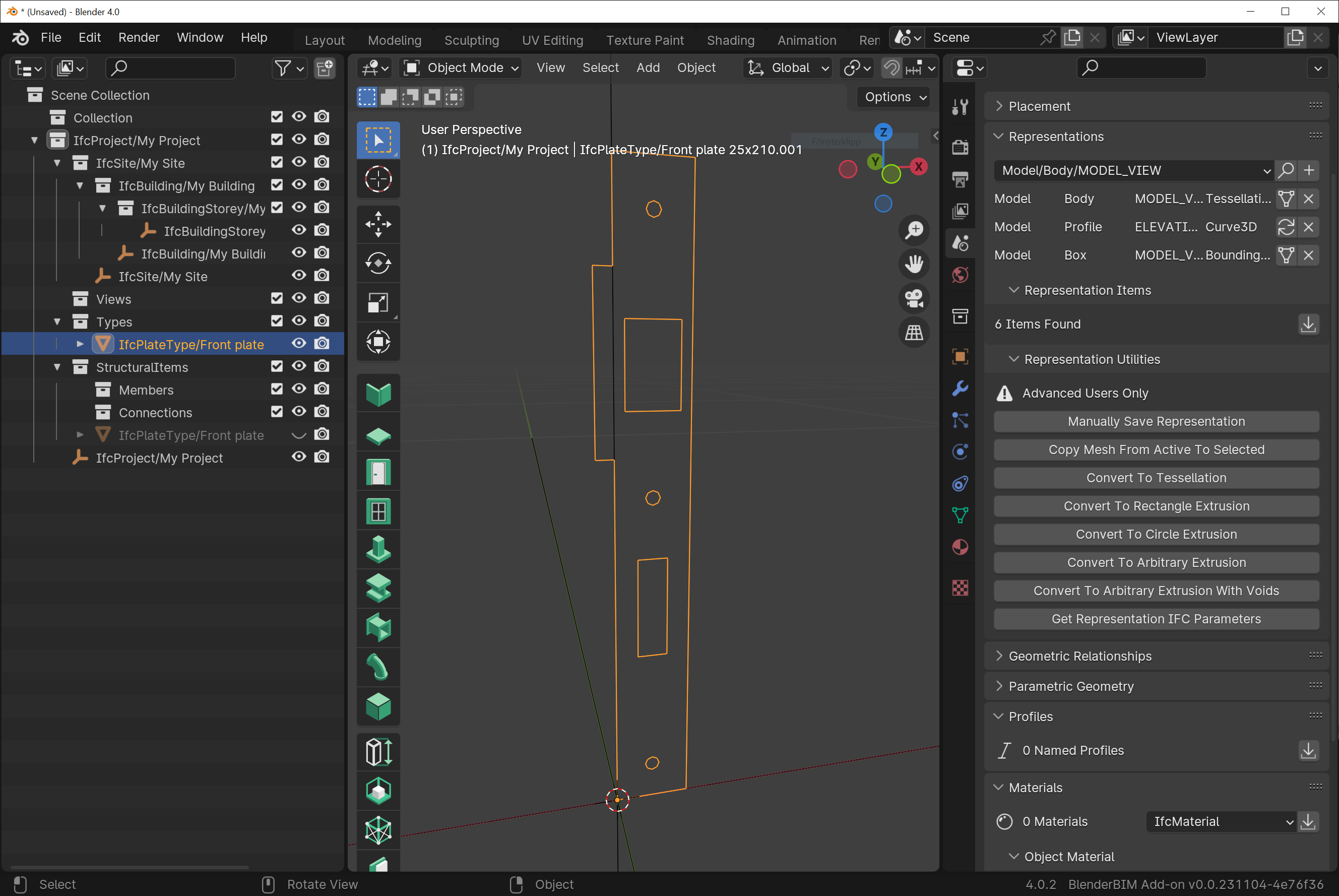Choose the BIM beam tool icon
The height and width of the screenshot is (896, 1339).
(x=378, y=589)
